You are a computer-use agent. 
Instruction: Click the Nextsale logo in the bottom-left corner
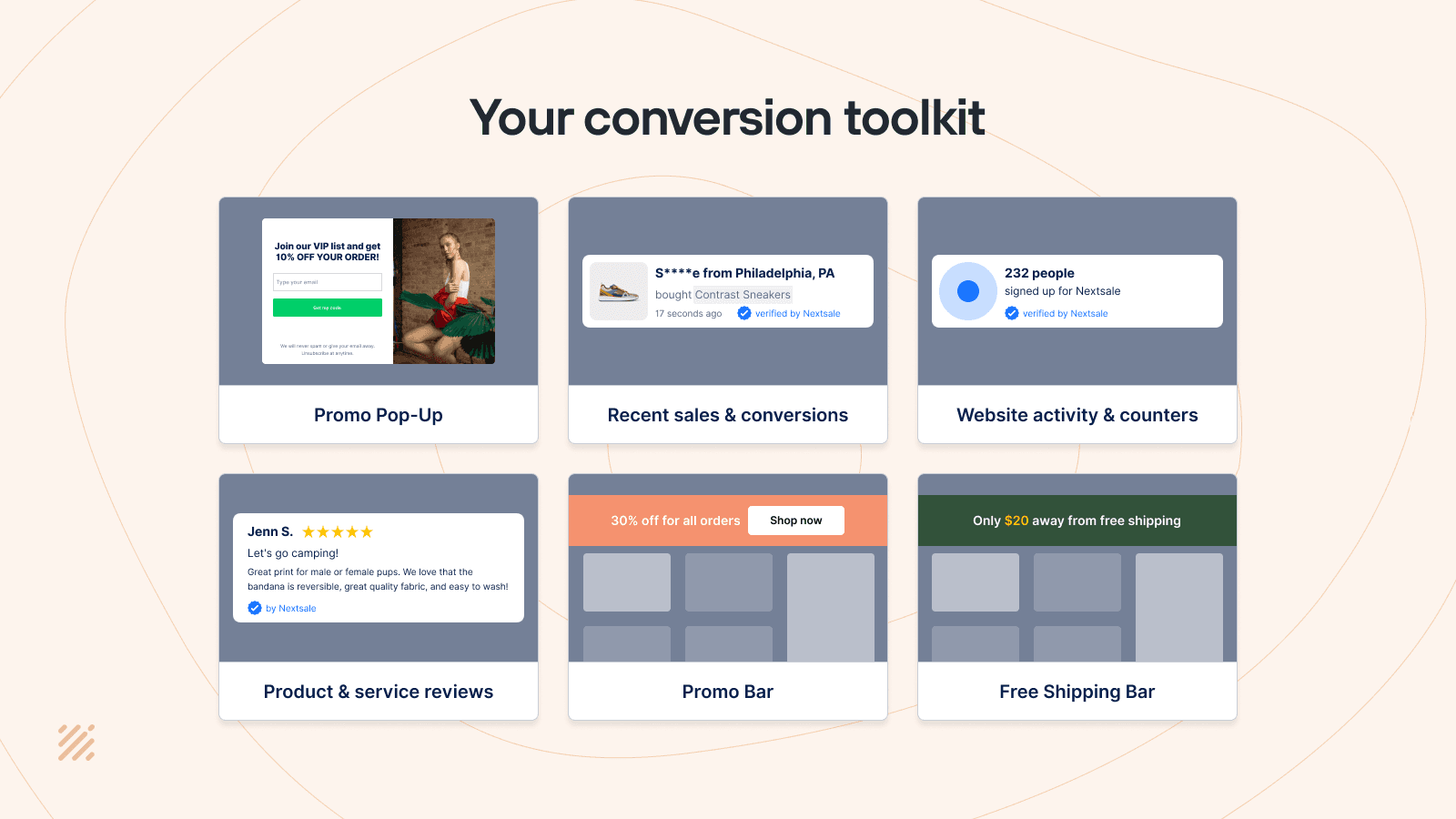click(x=76, y=744)
